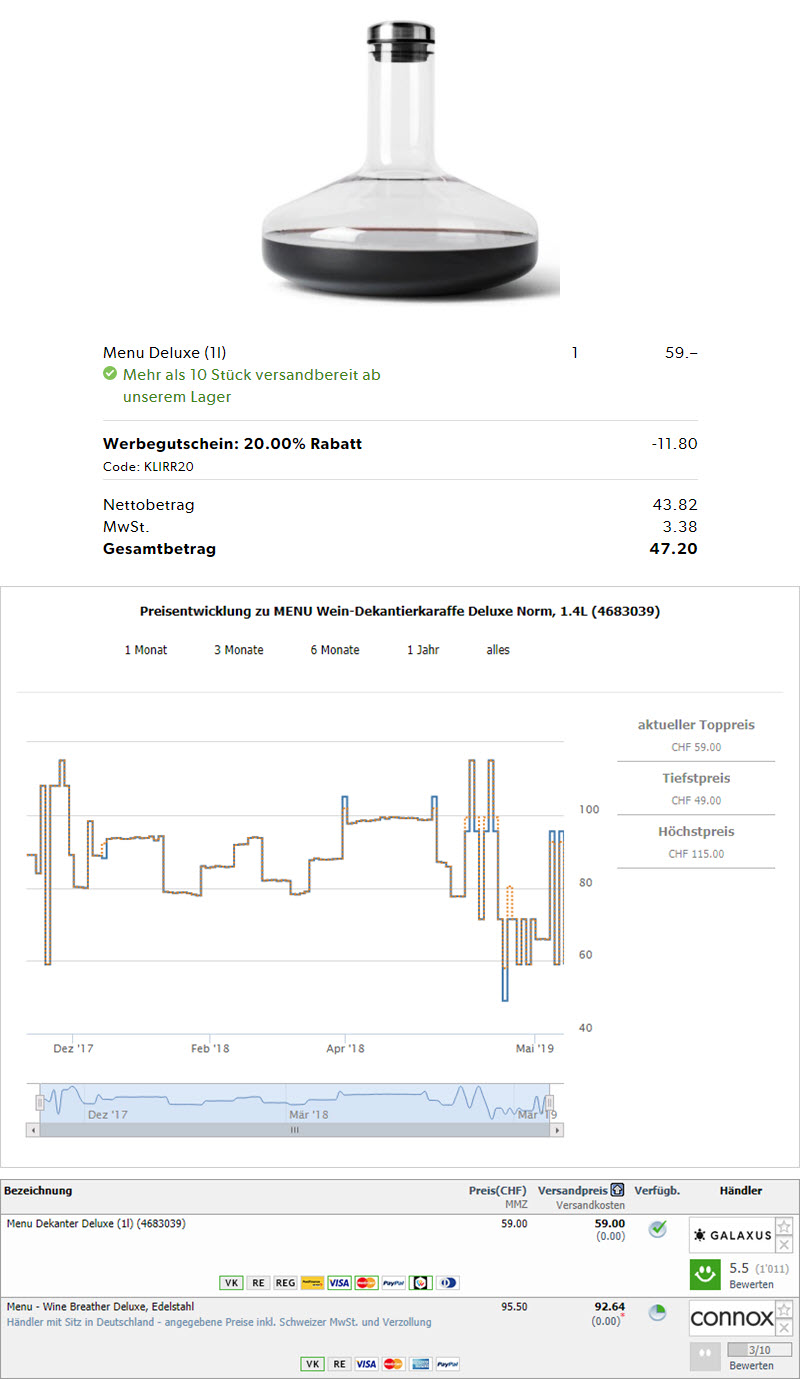Image resolution: width=800 pixels, height=1379 pixels.
Task: Click the left handle of chart navigator
Action: pyautogui.click(x=41, y=1102)
